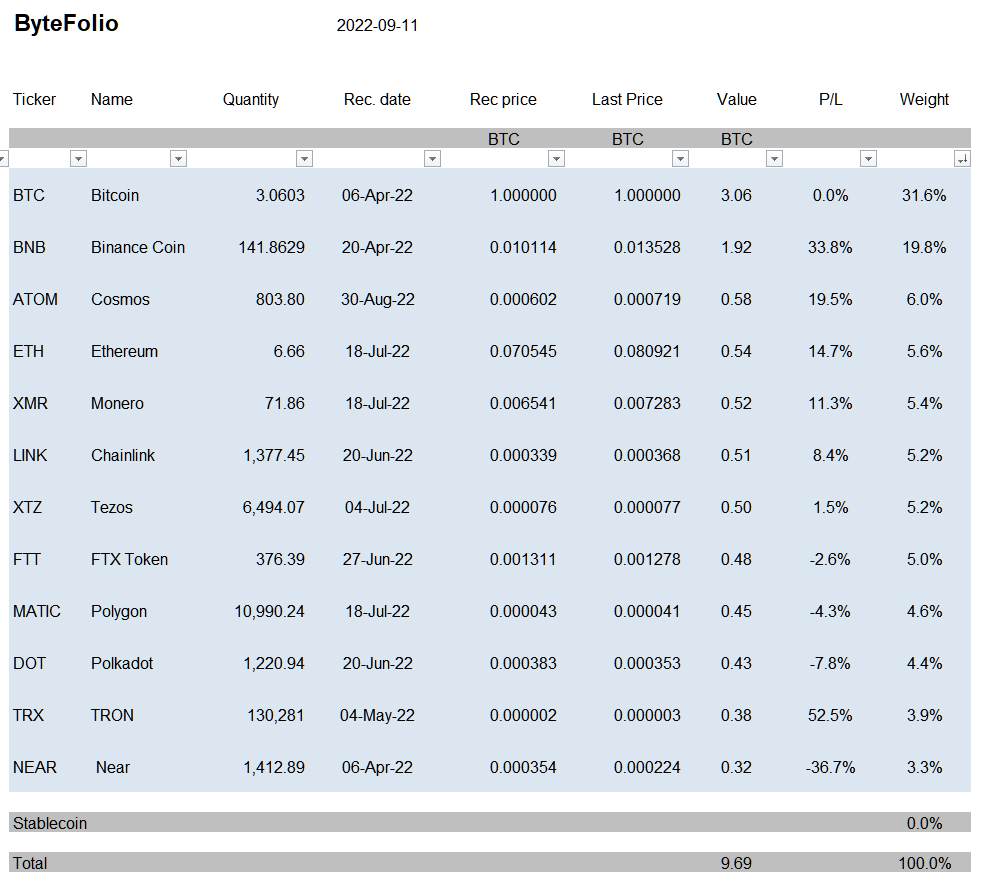Select Cosmos rec. date 30-Aug-22 cell

tap(377, 299)
